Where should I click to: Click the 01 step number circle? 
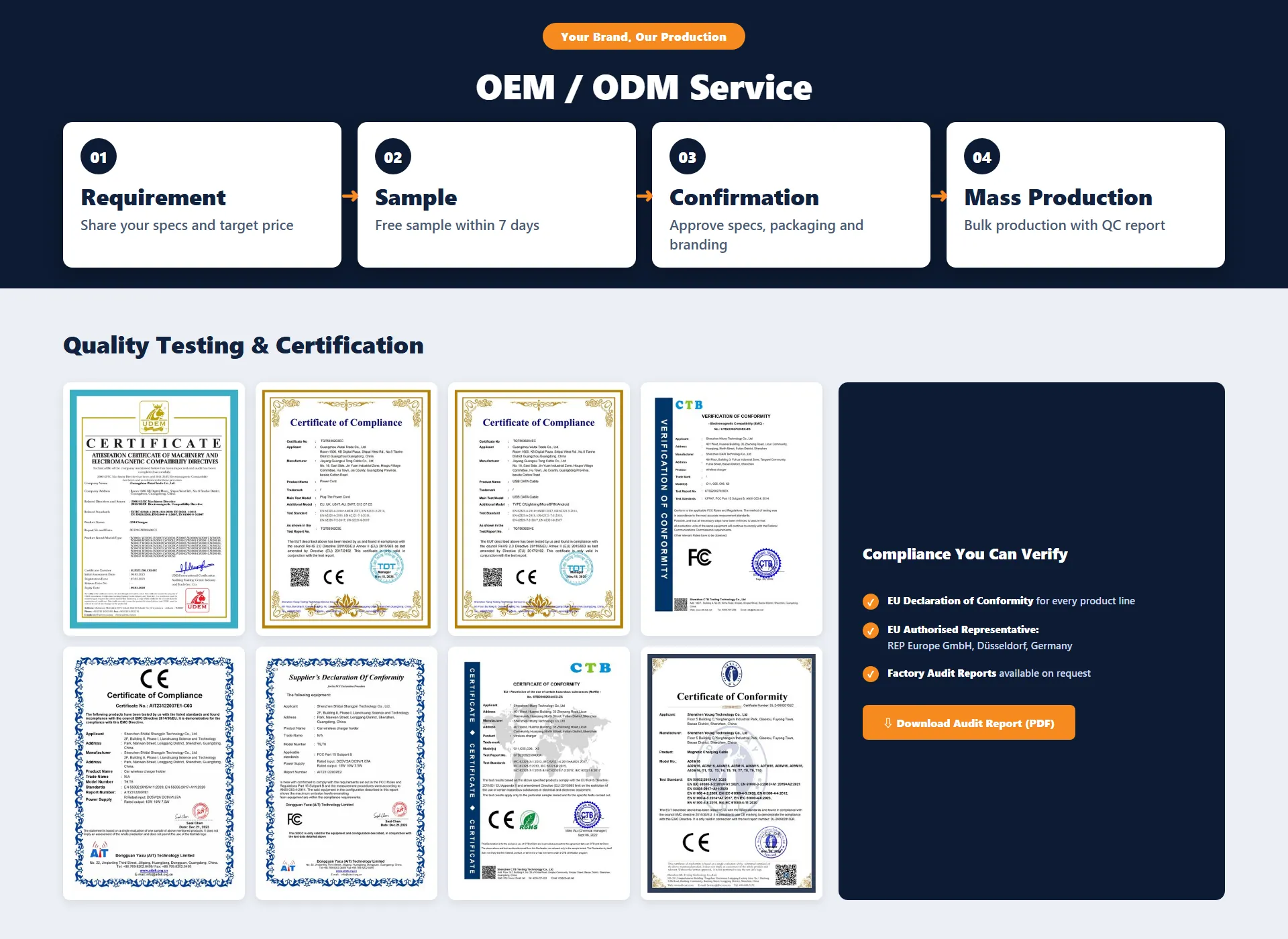[99, 157]
